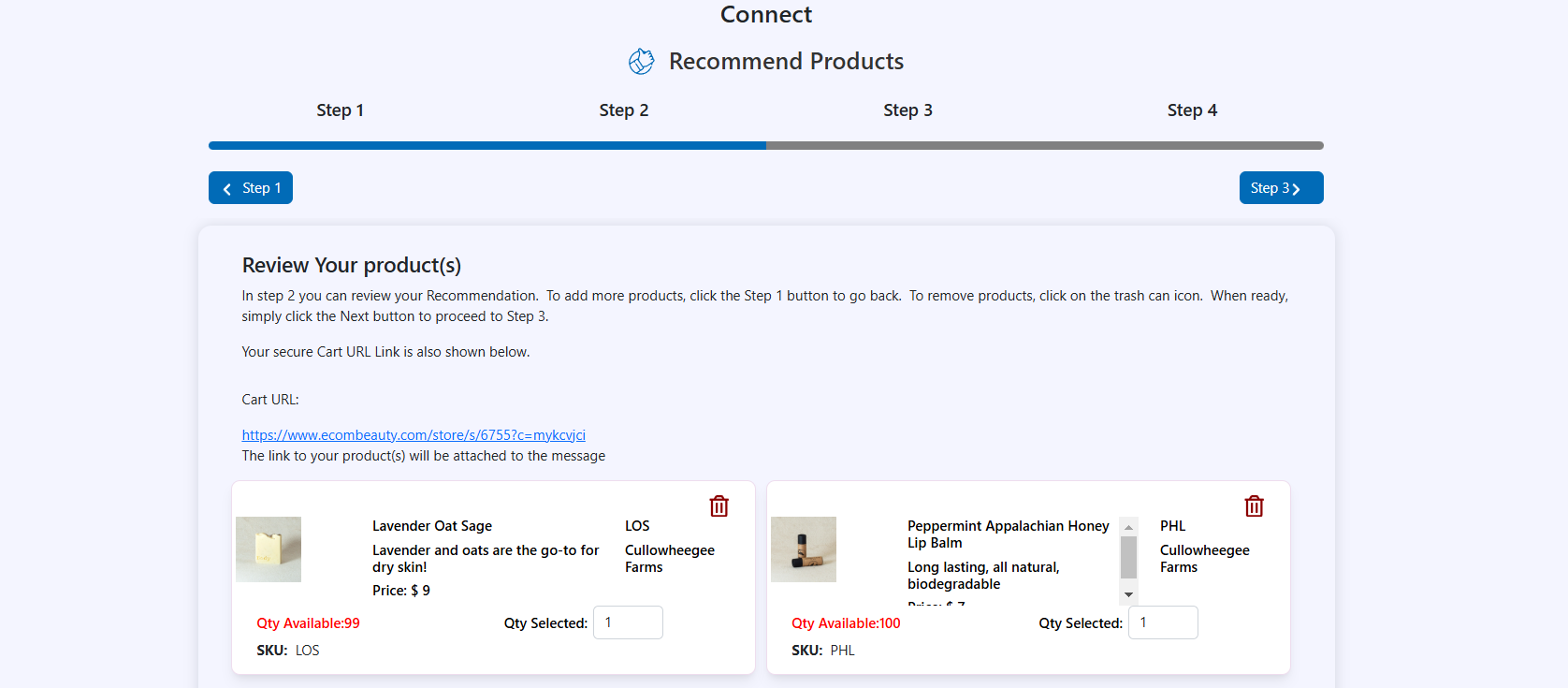Select the Step 2 progress label
The image size is (1568, 688).
tap(624, 110)
